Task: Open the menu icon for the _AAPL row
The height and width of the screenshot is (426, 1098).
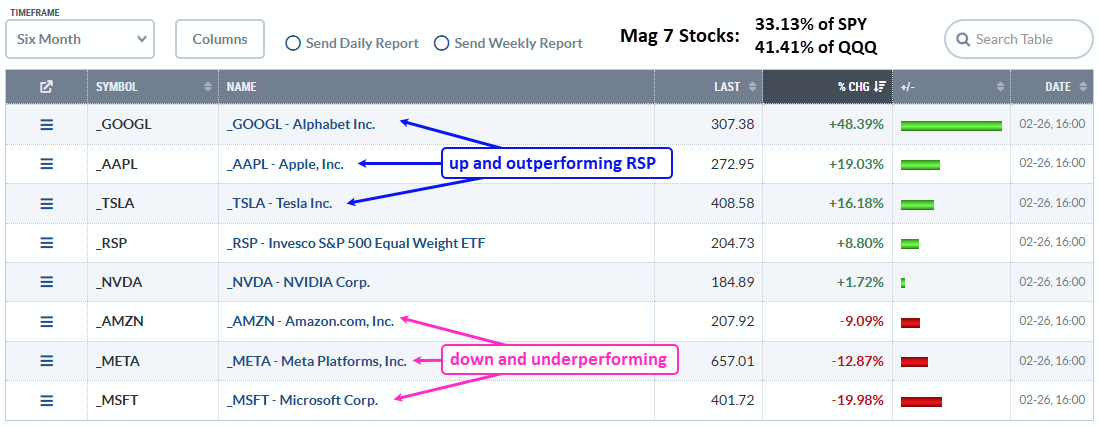Action: coord(46,164)
